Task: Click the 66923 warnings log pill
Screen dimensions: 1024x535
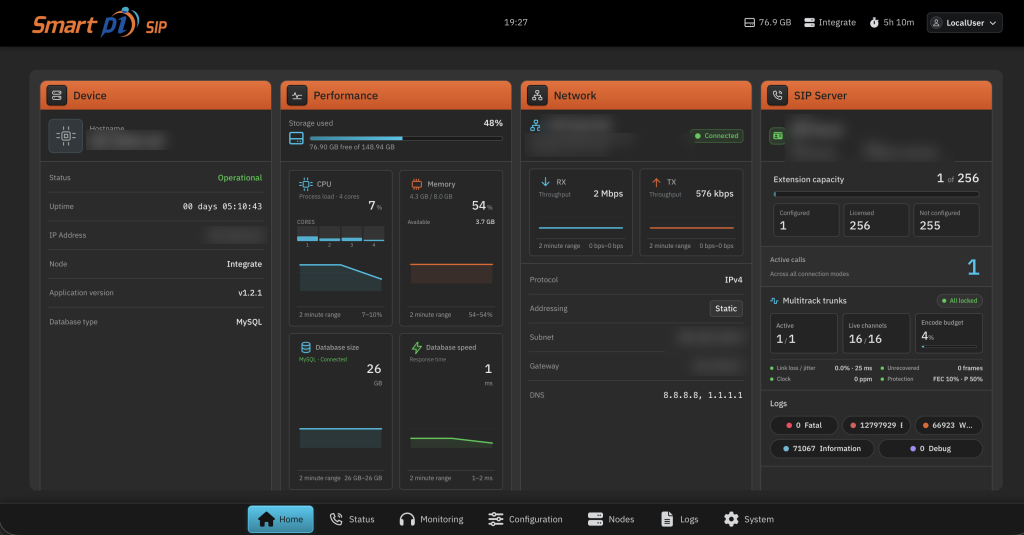Action: [949, 425]
